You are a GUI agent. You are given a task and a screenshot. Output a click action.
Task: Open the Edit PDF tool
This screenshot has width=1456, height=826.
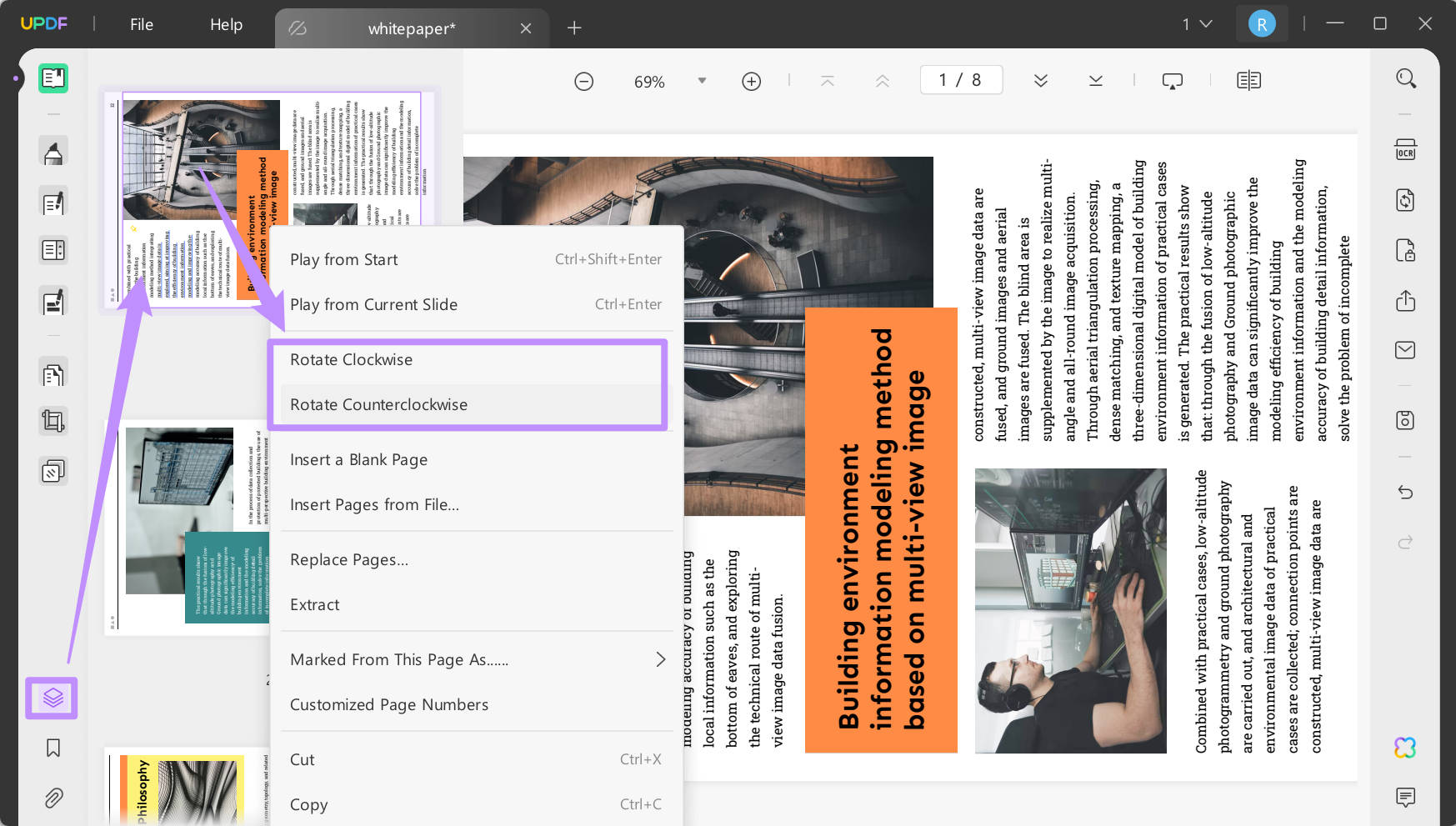pos(53,202)
